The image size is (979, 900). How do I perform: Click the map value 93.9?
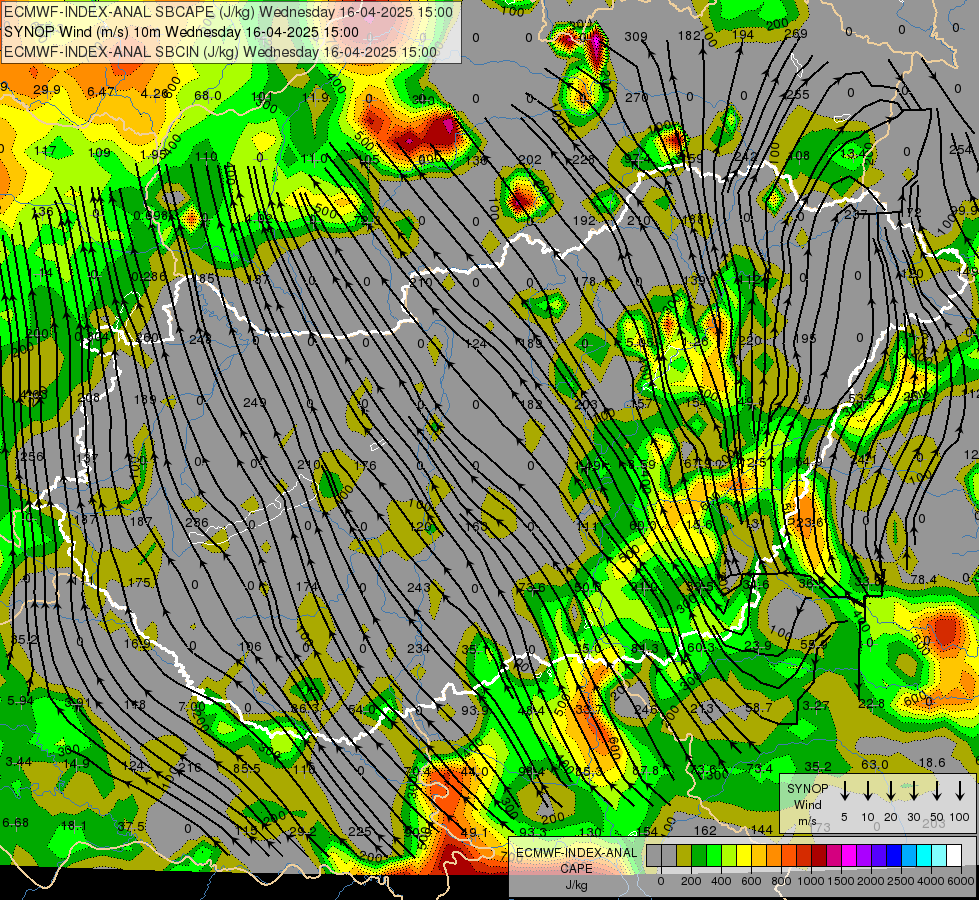(x=475, y=710)
